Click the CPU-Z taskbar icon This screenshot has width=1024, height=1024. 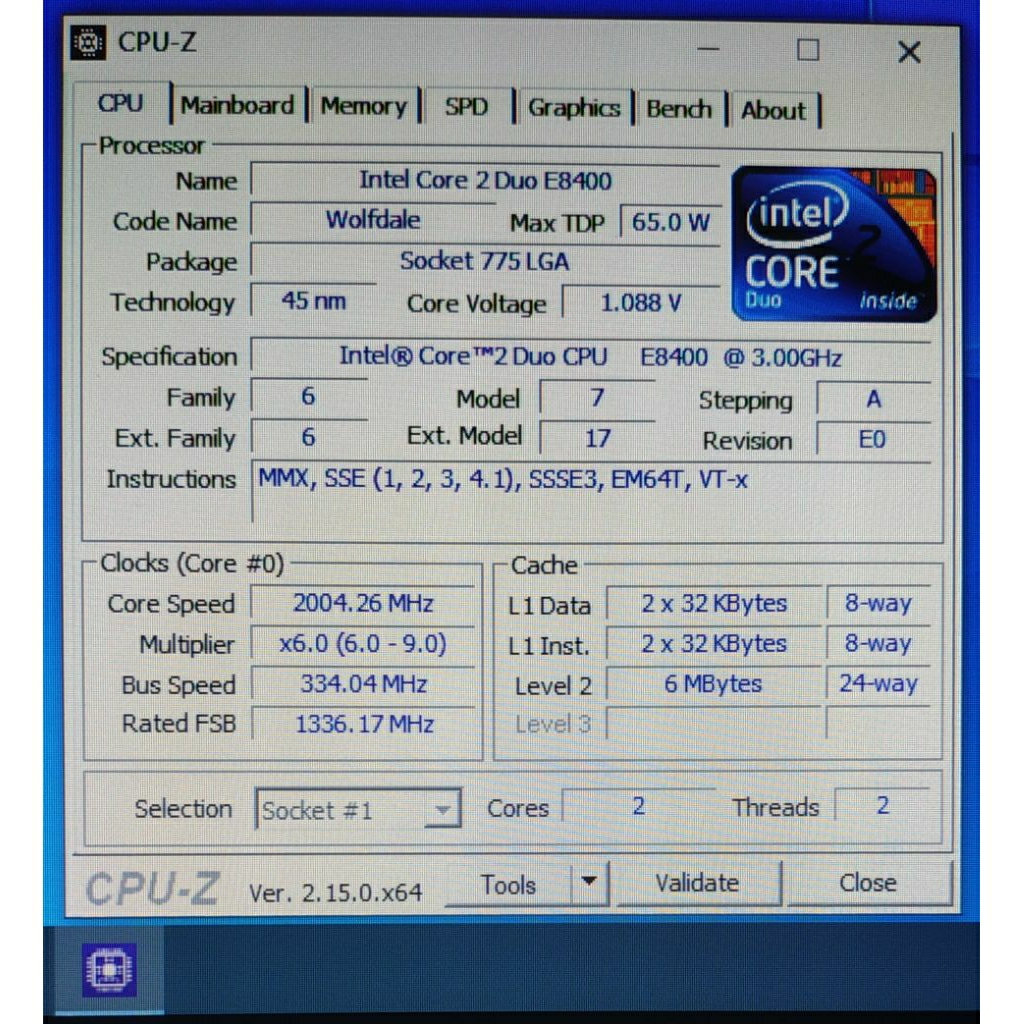109,969
